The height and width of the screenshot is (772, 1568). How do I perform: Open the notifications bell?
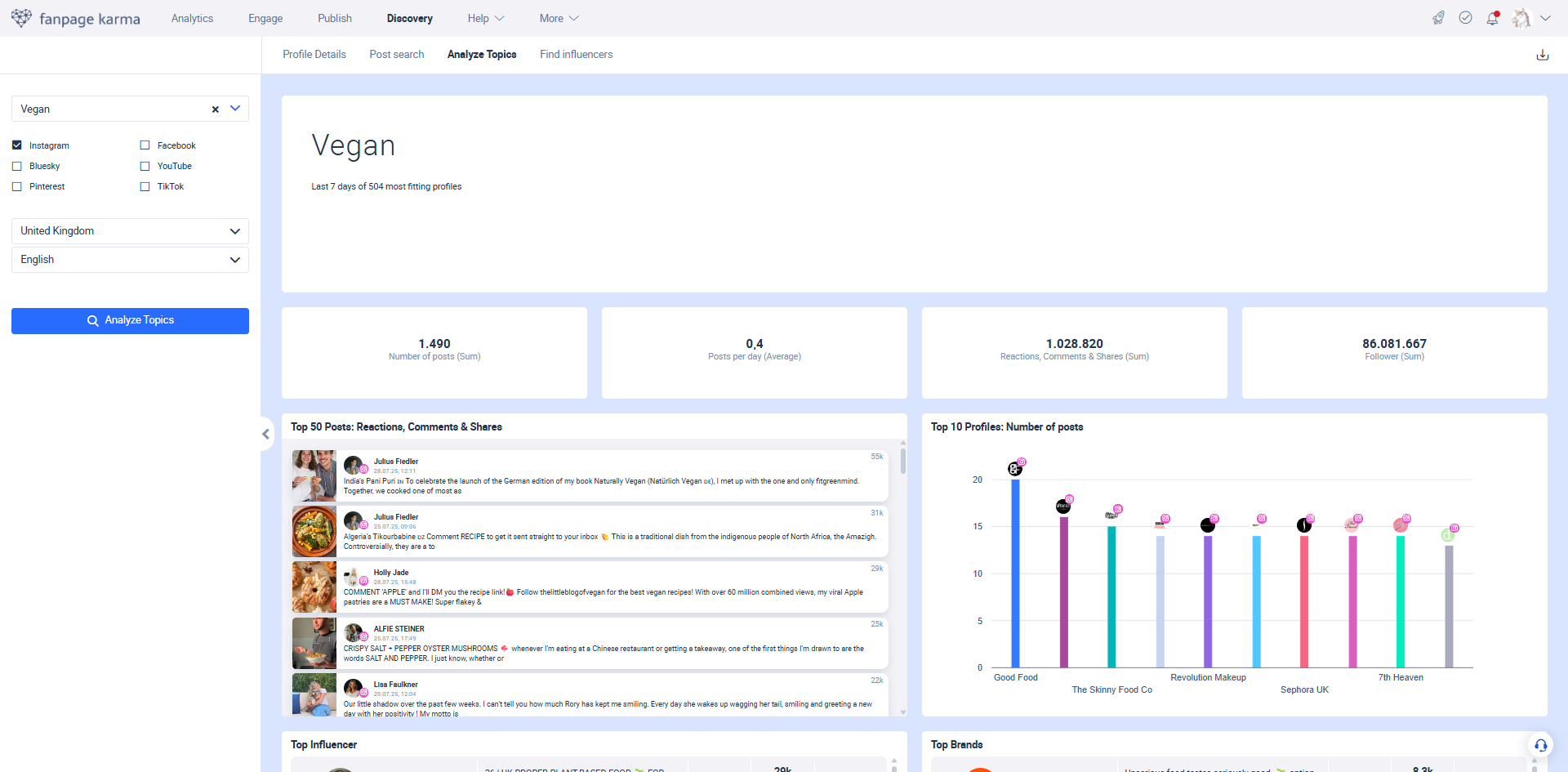click(1493, 18)
